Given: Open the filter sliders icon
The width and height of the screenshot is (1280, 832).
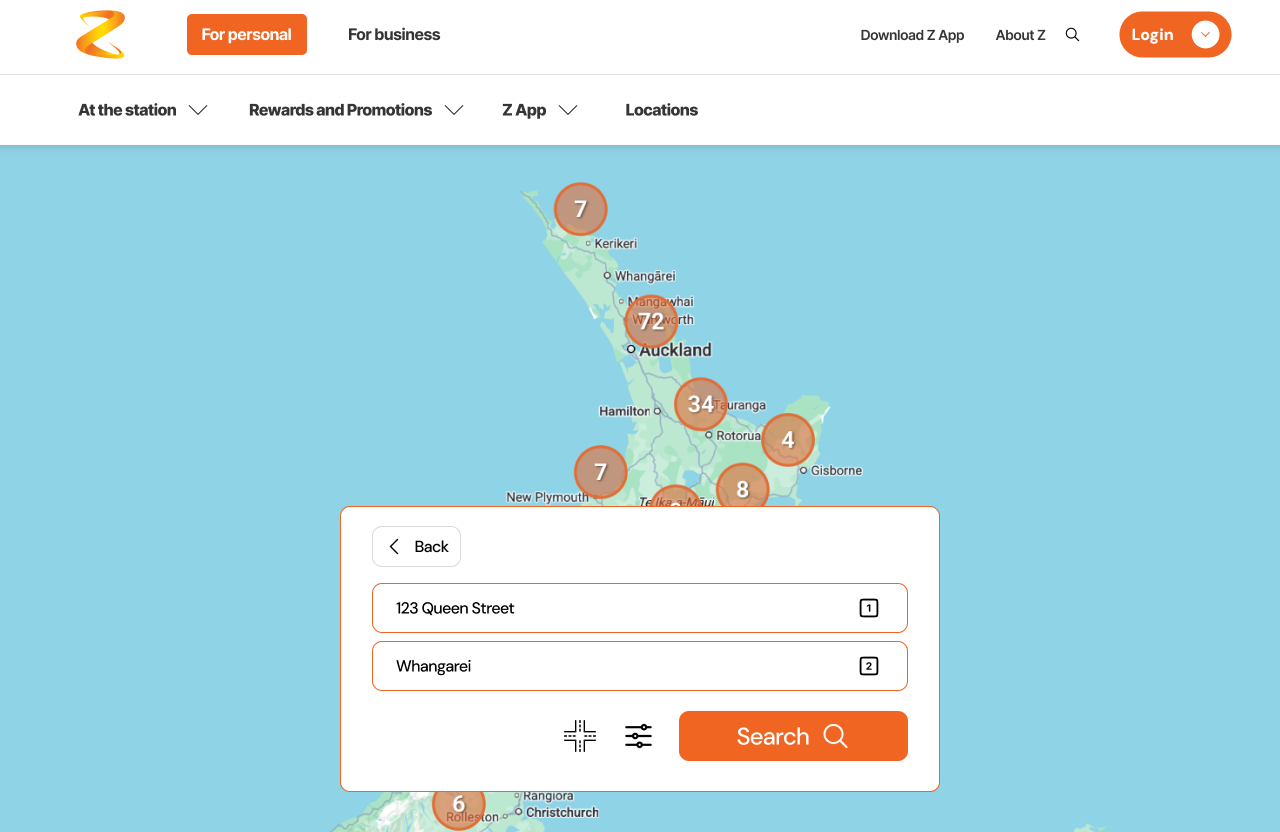Looking at the screenshot, I should [x=639, y=736].
